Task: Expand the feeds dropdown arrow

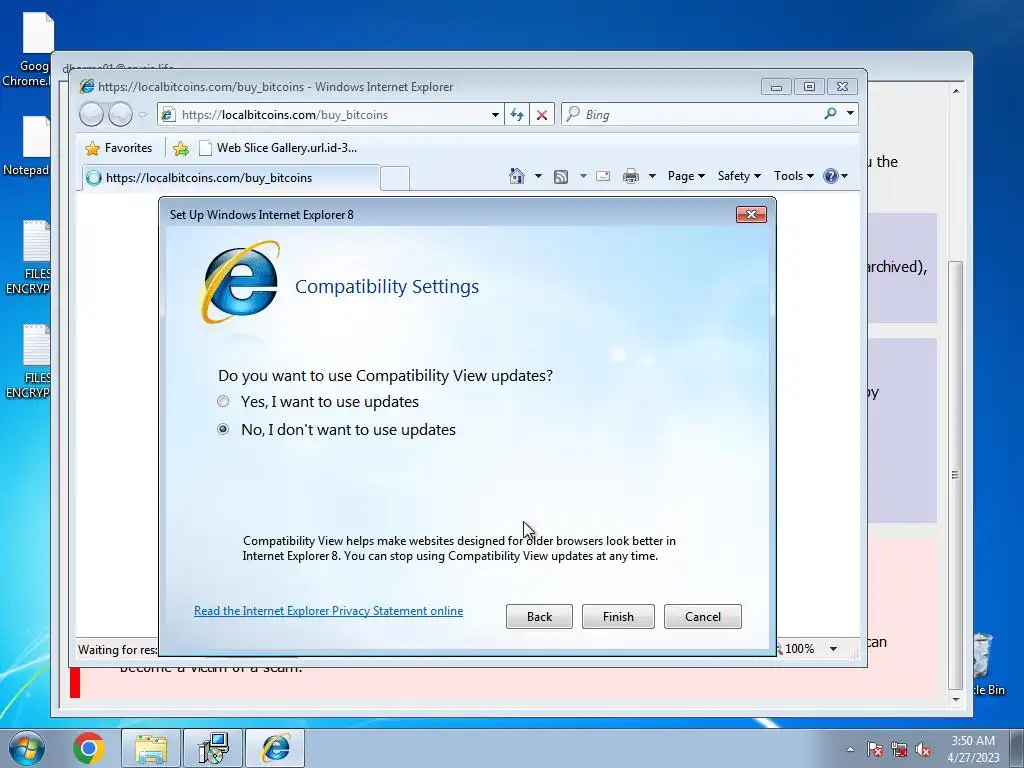Action: (x=583, y=176)
